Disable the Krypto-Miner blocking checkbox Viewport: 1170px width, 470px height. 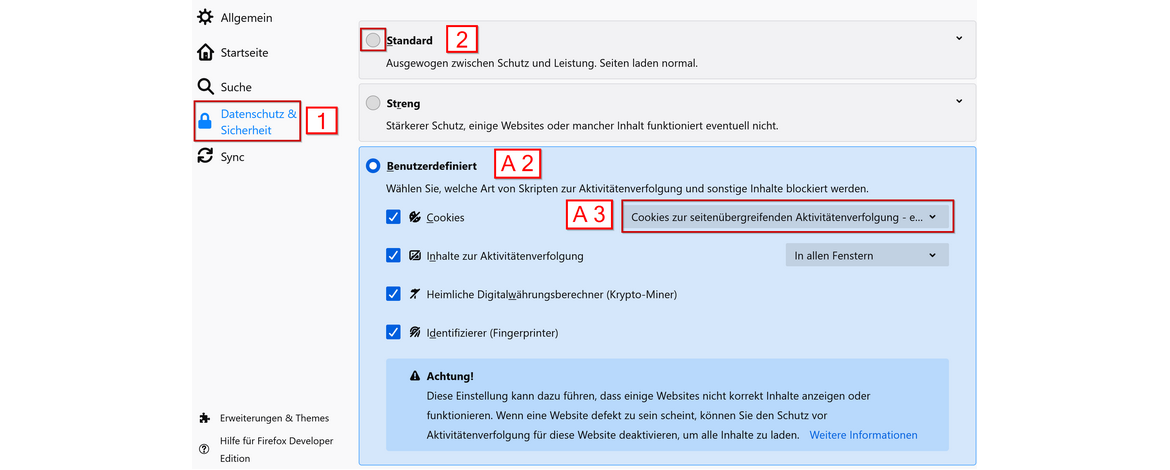pyautogui.click(x=393, y=294)
